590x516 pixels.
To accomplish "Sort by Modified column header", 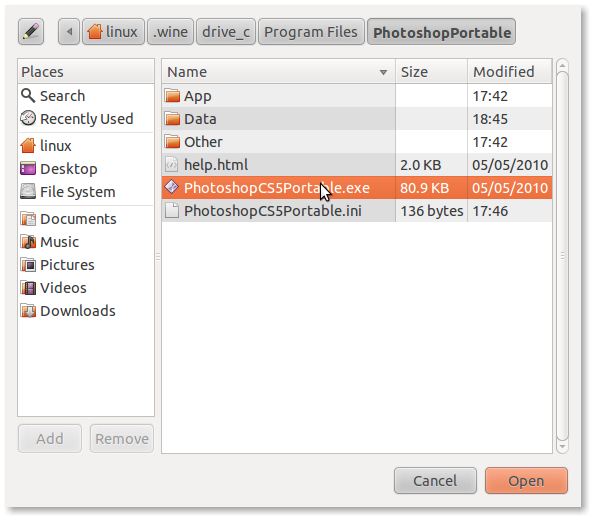I will tap(510, 72).
